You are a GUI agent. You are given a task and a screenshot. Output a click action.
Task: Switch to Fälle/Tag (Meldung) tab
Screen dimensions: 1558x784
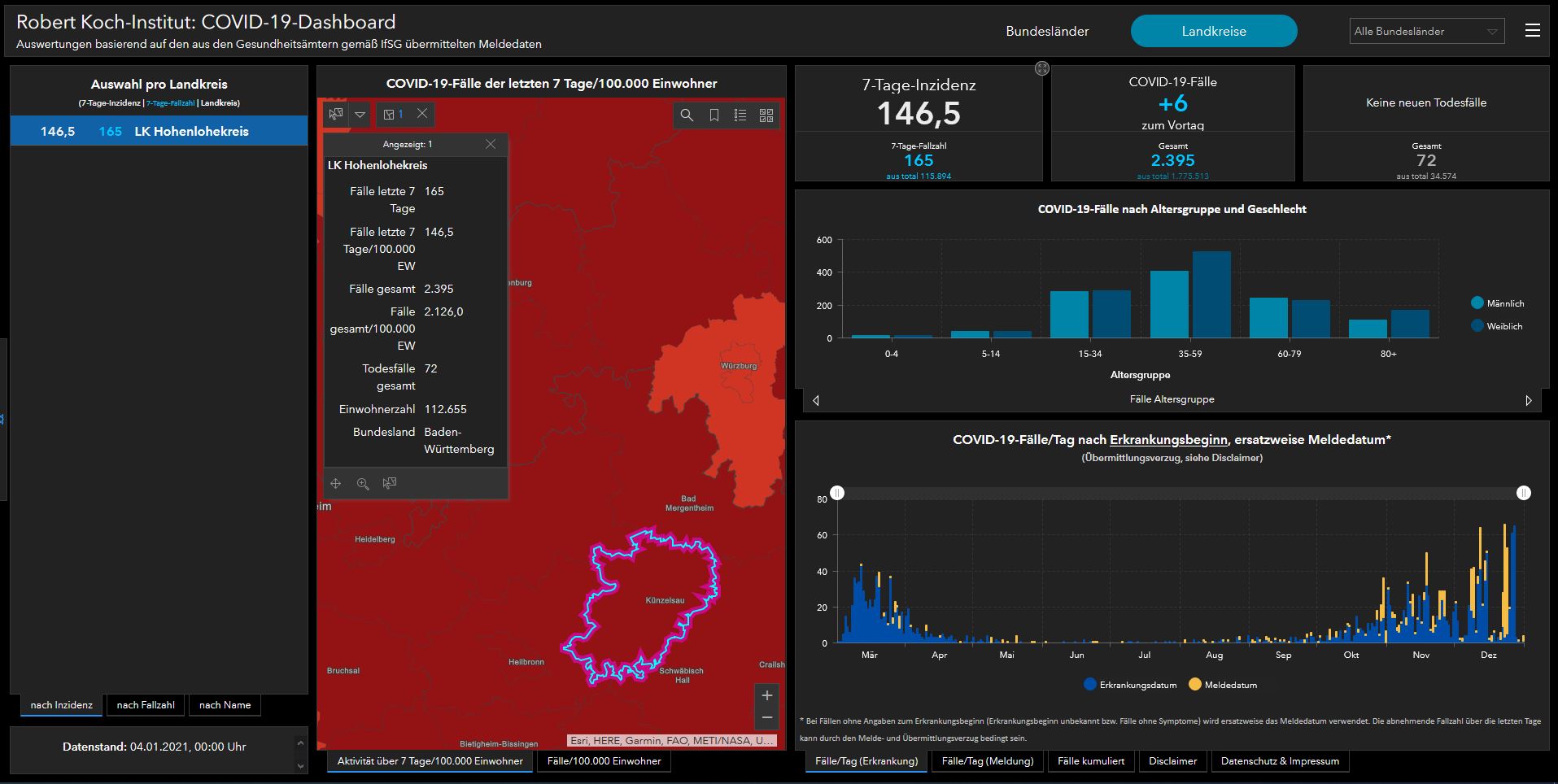tap(987, 761)
